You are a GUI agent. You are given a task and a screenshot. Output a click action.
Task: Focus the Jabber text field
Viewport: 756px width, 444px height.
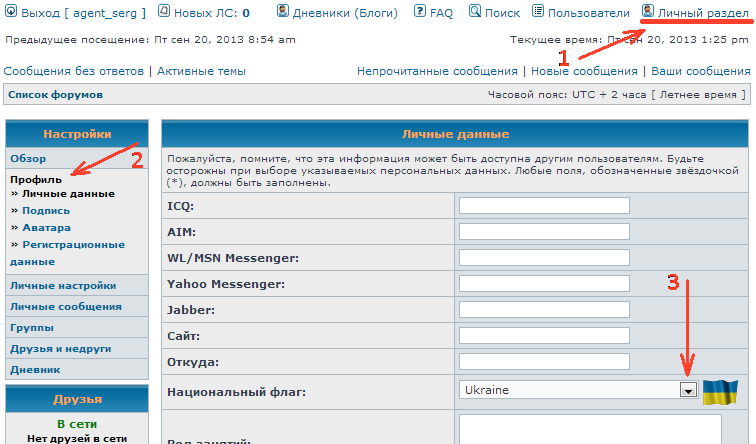543,310
